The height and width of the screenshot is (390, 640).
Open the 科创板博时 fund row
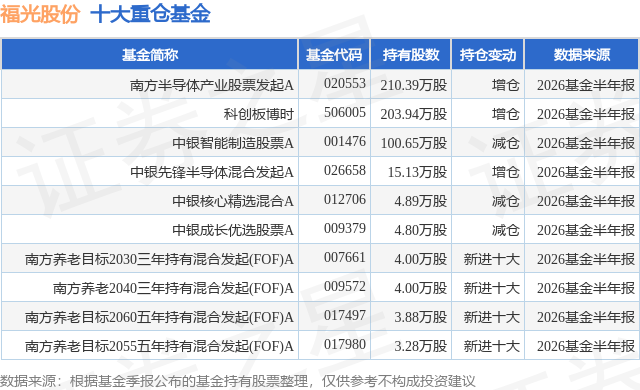pos(259,114)
